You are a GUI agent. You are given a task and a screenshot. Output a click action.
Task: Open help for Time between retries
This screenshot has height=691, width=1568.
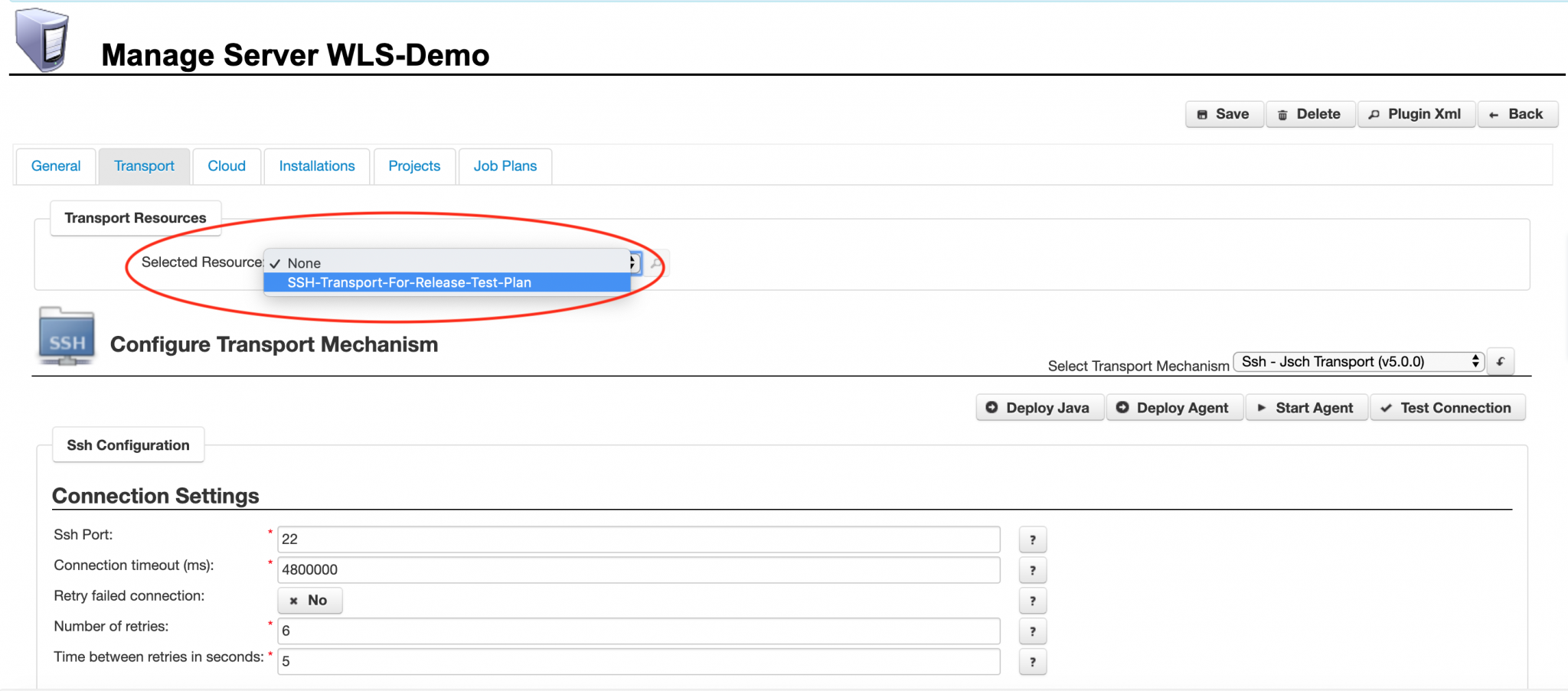click(x=1033, y=662)
